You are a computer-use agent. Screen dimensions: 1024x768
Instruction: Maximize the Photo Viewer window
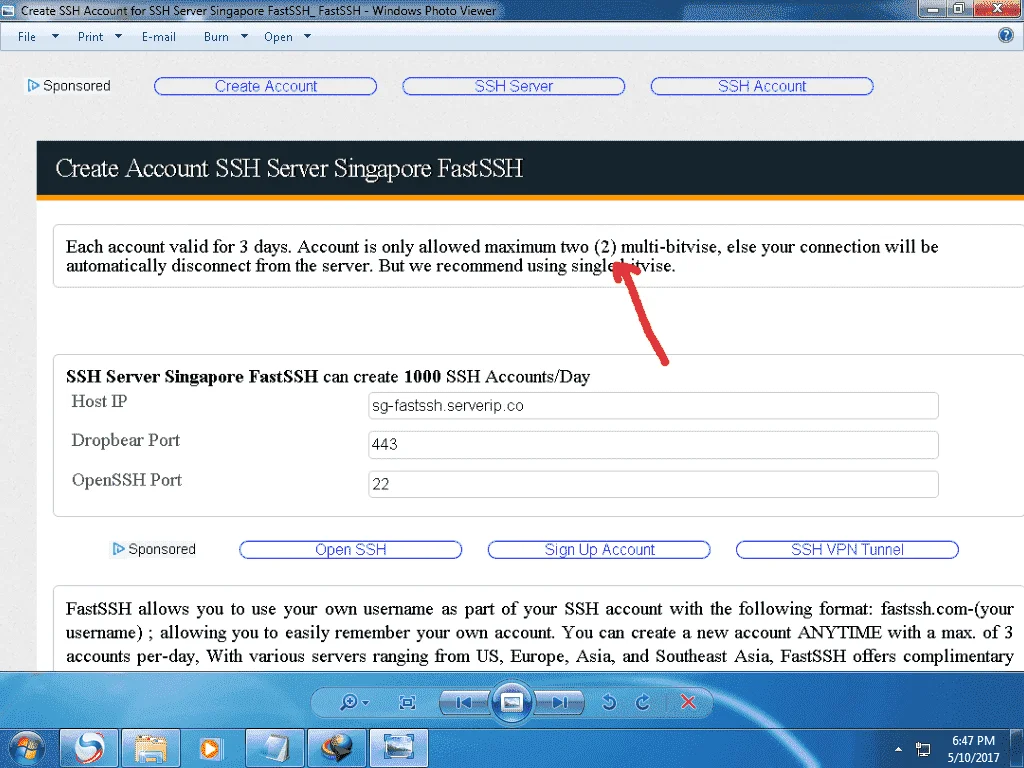click(959, 8)
